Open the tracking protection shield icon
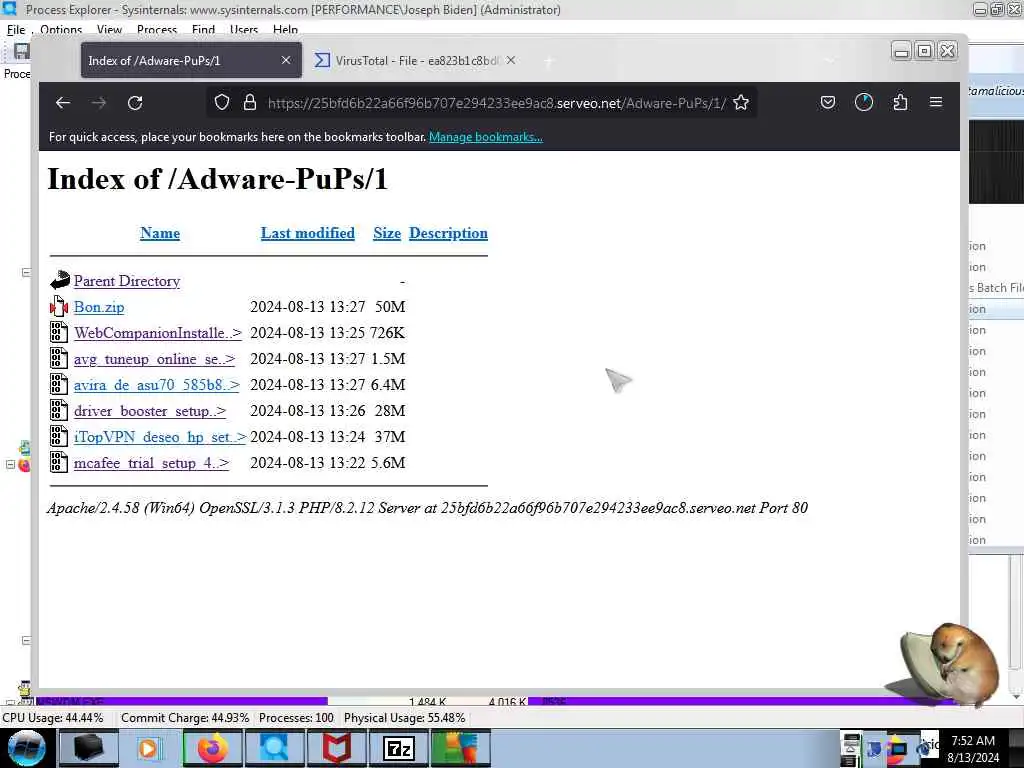 click(x=222, y=103)
